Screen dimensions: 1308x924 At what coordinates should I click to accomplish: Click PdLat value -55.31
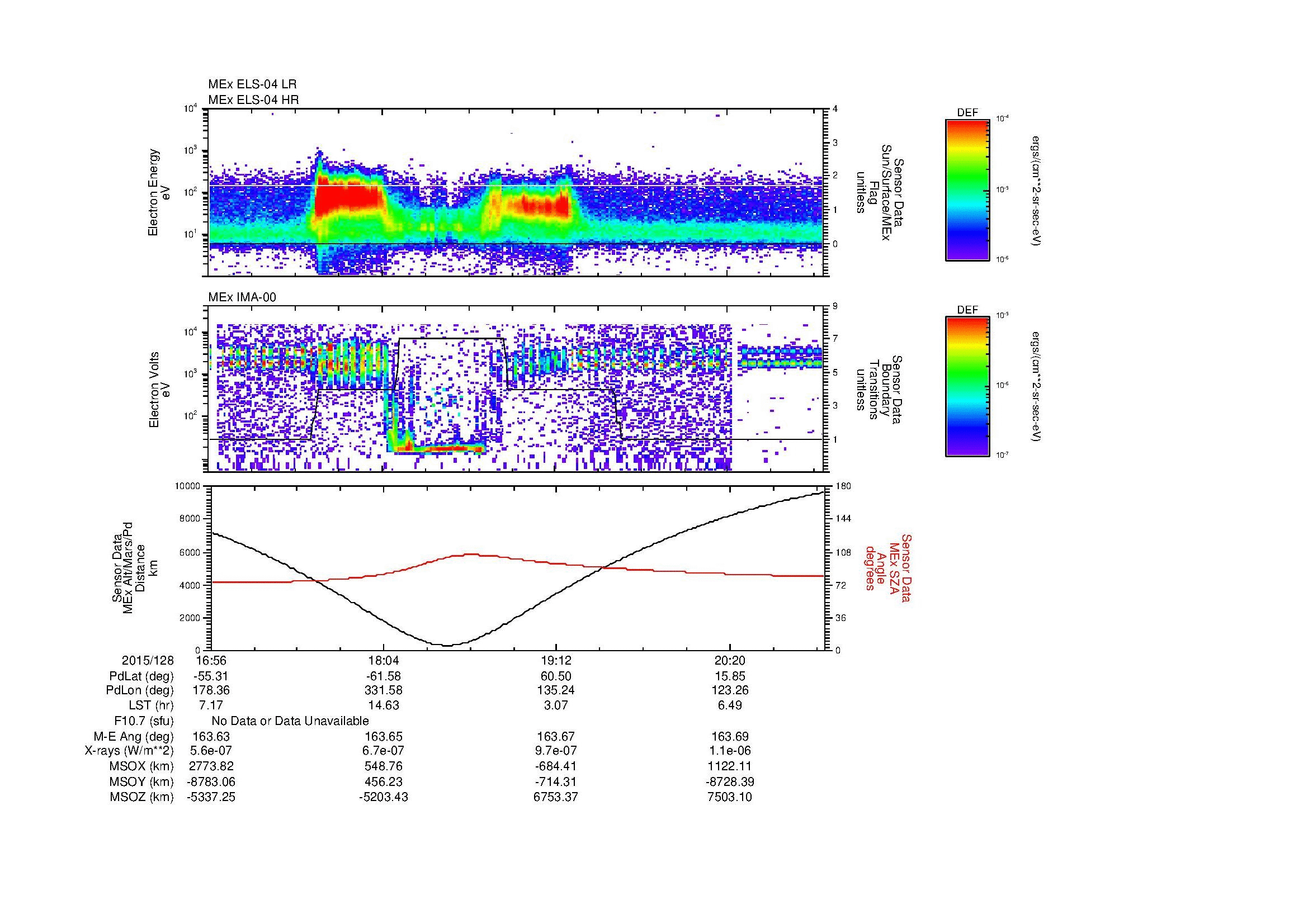pyautogui.click(x=211, y=676)
